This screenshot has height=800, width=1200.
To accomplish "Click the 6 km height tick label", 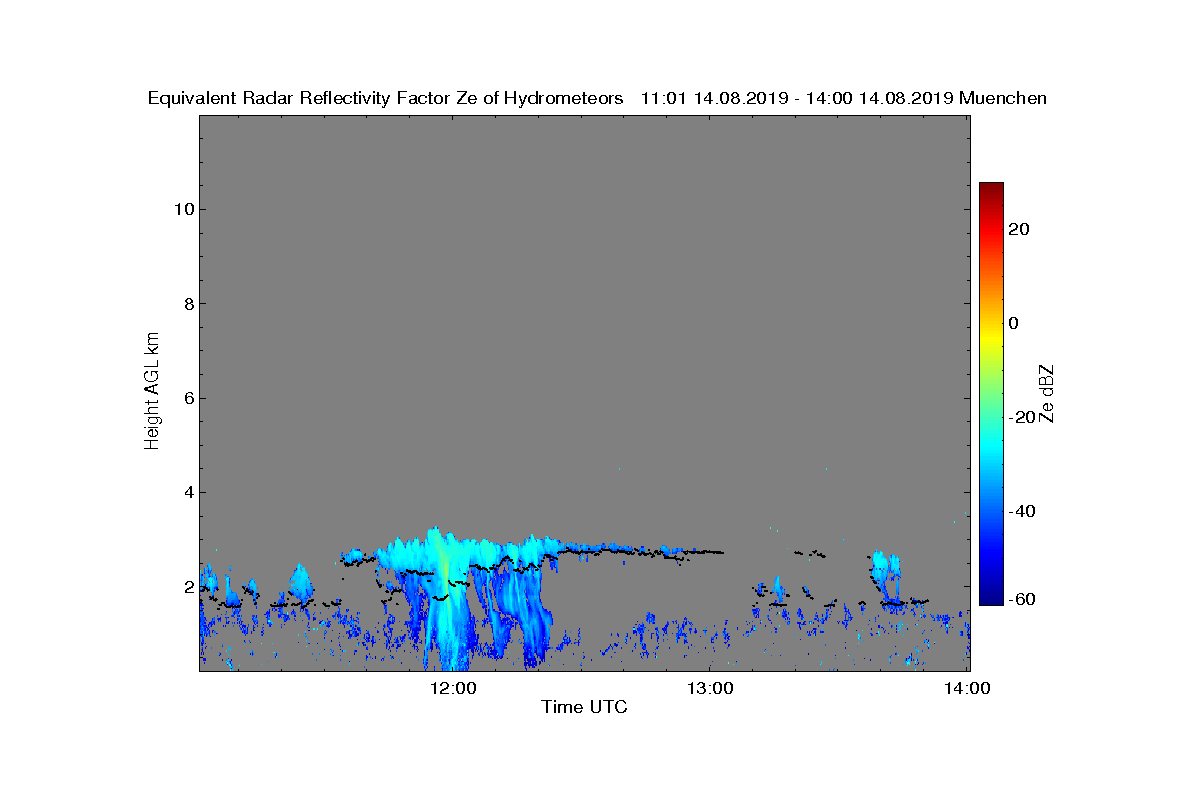I will [x=188, y=398].
